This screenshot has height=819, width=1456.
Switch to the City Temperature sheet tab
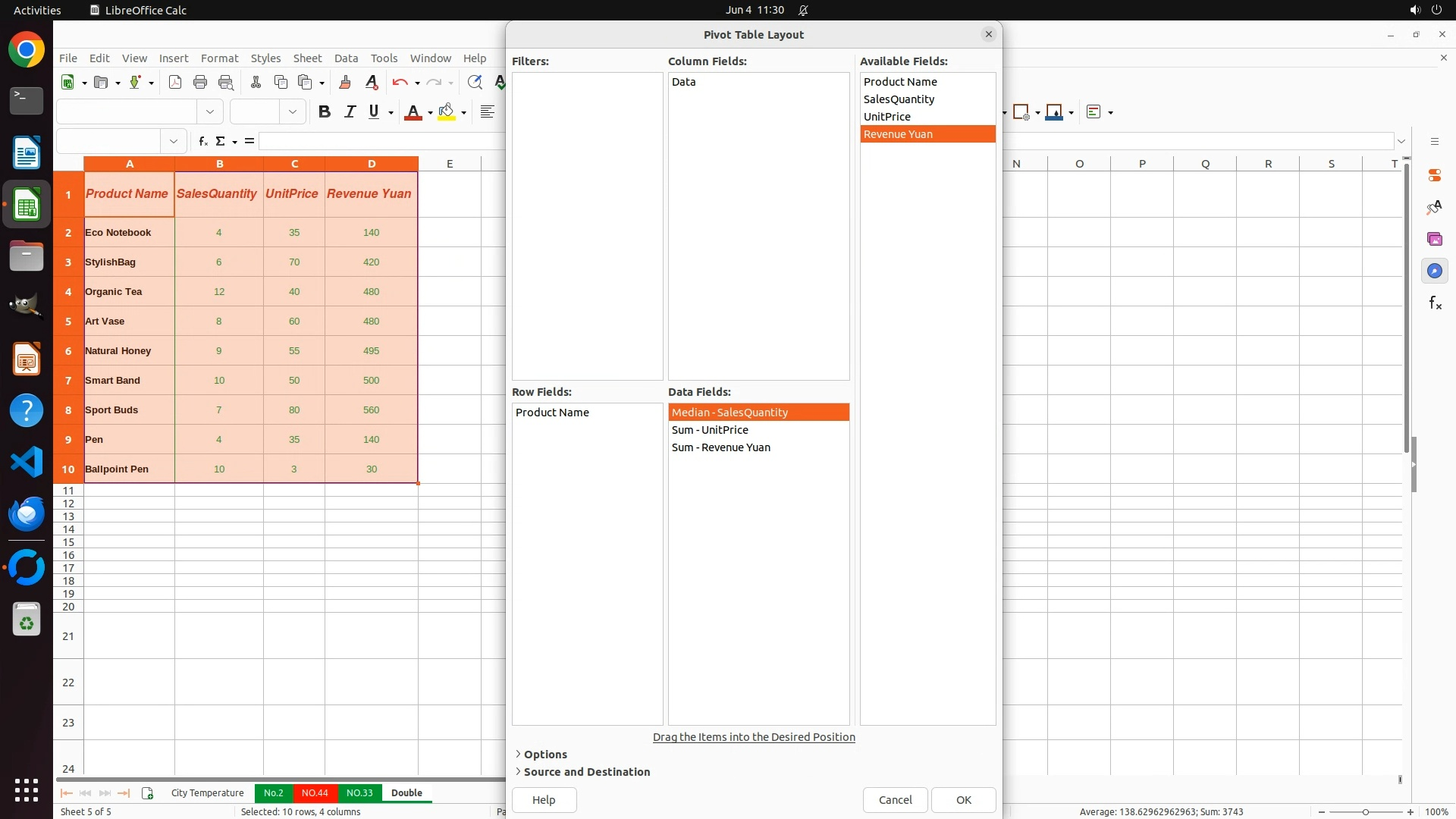click(x=207, y=792)
